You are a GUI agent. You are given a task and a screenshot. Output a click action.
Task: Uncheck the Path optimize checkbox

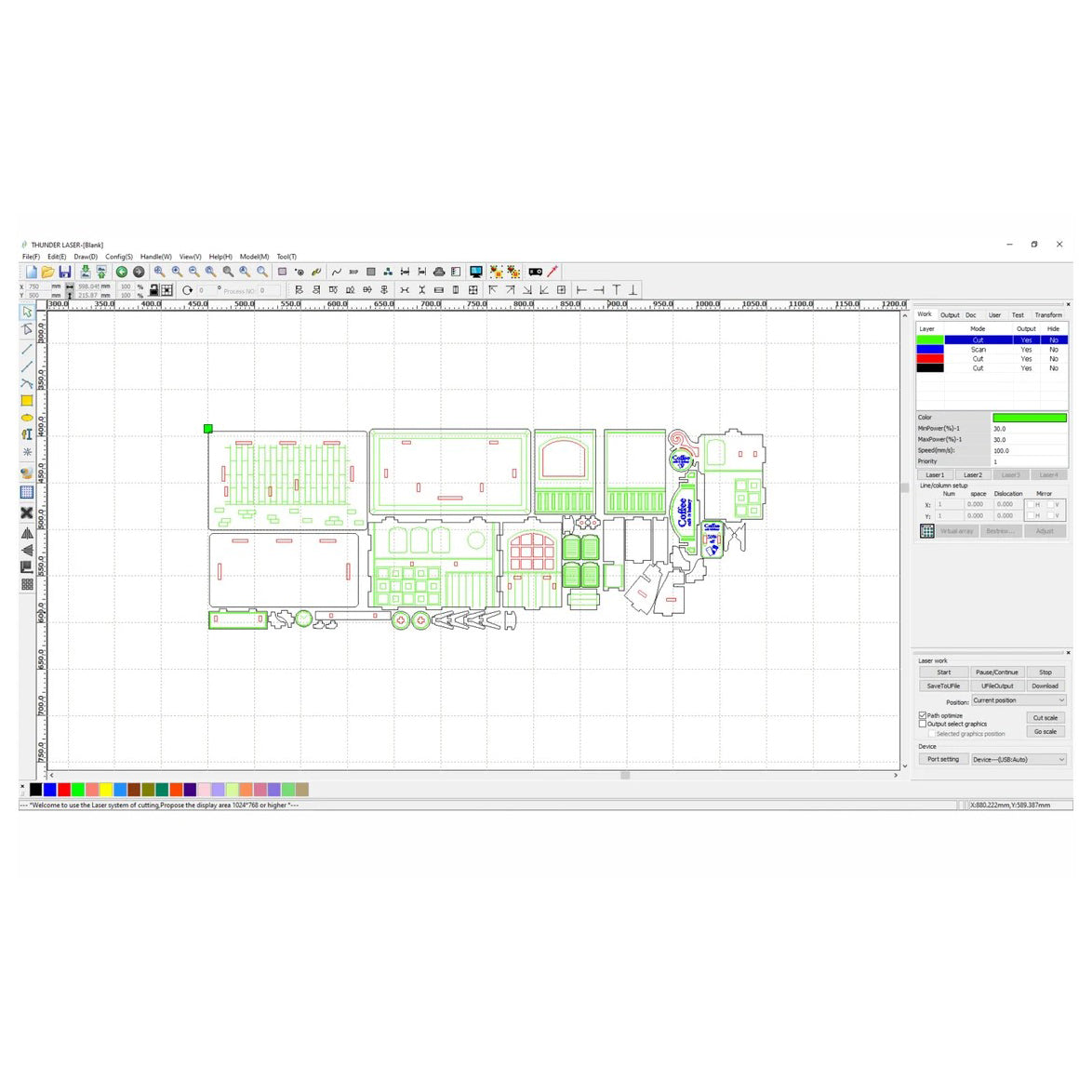pos(923,715)
